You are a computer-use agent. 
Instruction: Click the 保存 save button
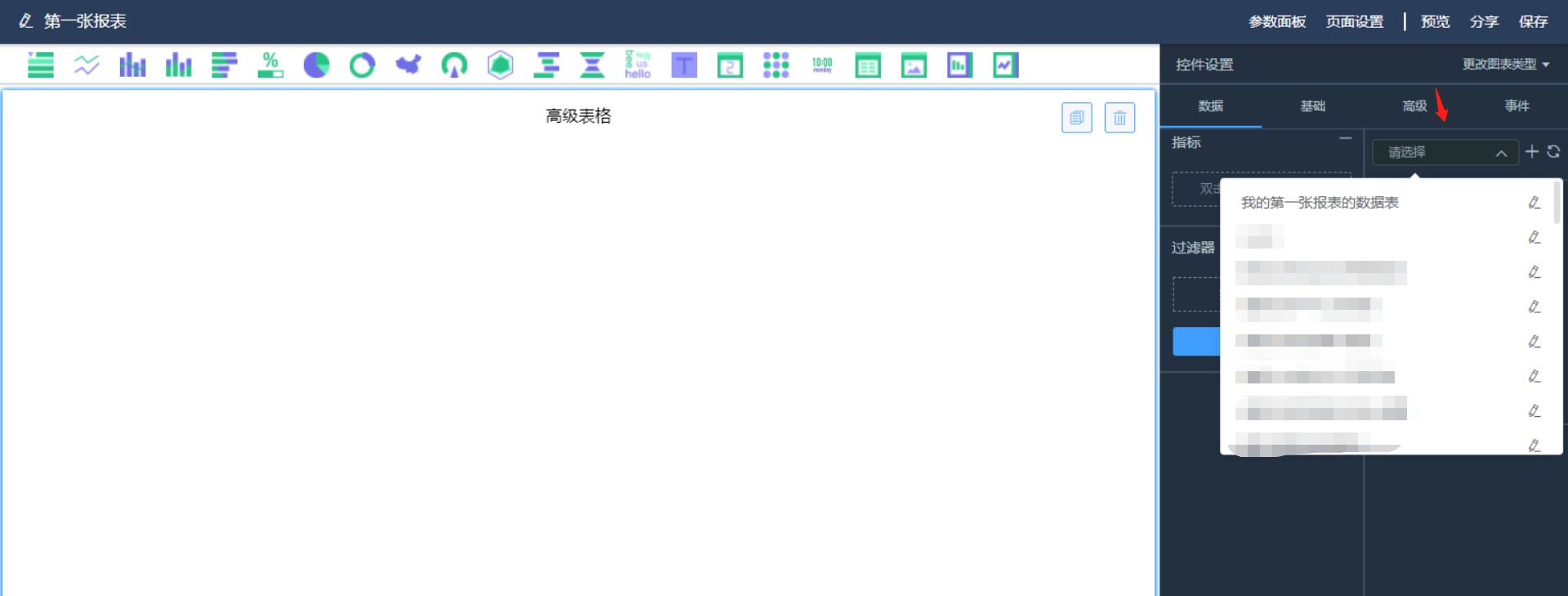1533,21
